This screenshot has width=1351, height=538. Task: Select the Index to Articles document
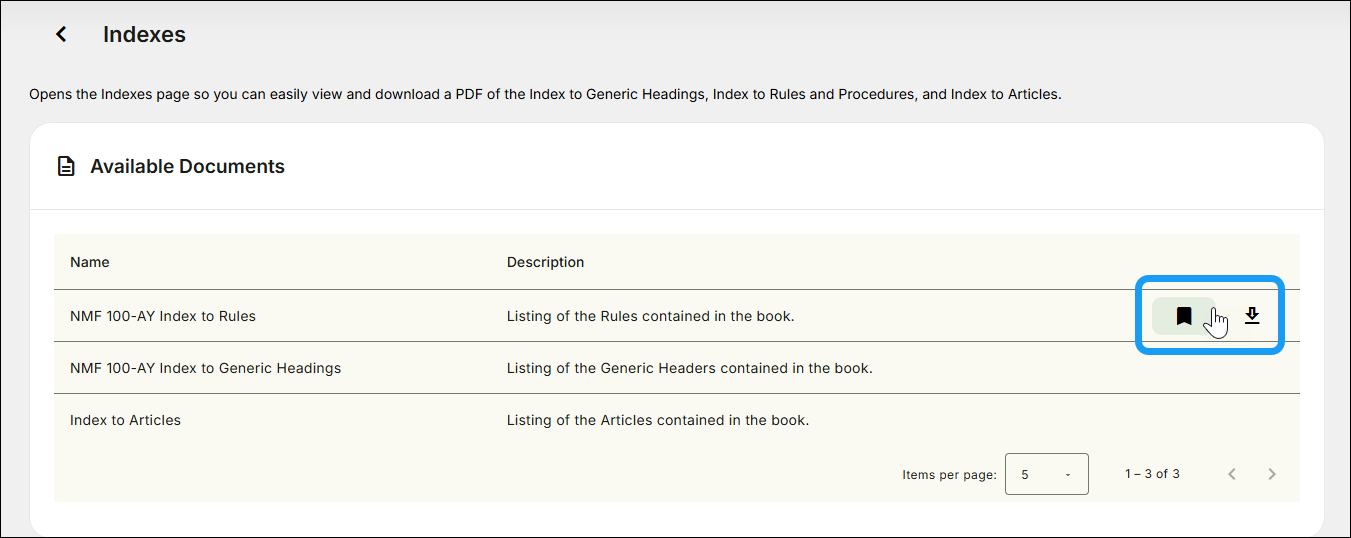(x=125, y=420)
